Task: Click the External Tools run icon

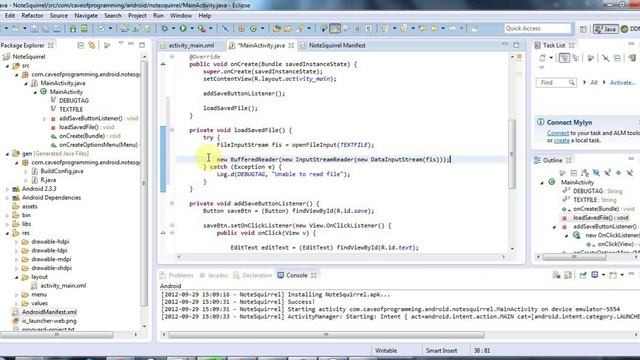Action: pos(202,28)
